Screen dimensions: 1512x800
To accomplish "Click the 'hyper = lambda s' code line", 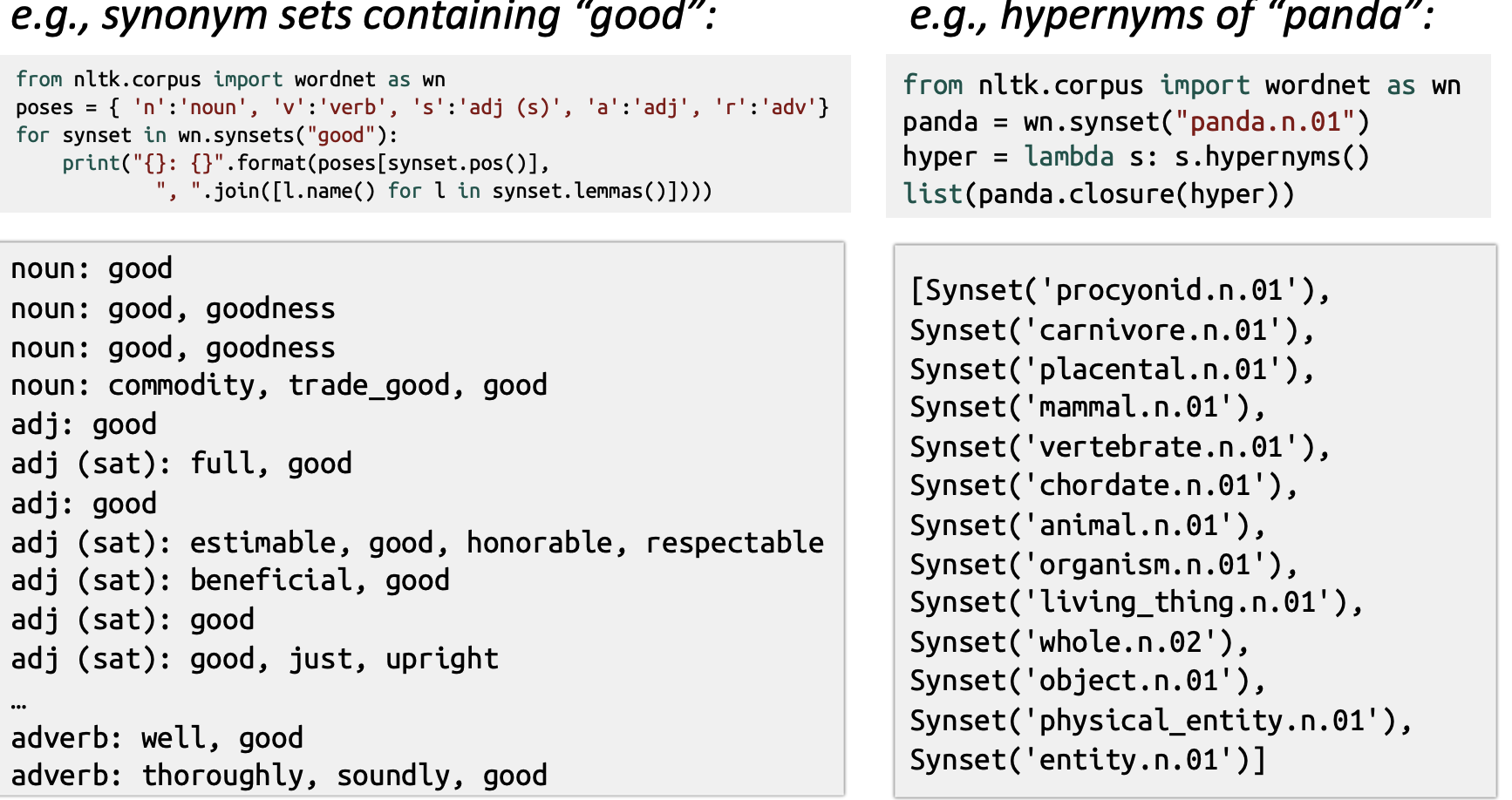I will click(x=1135, y=158).
